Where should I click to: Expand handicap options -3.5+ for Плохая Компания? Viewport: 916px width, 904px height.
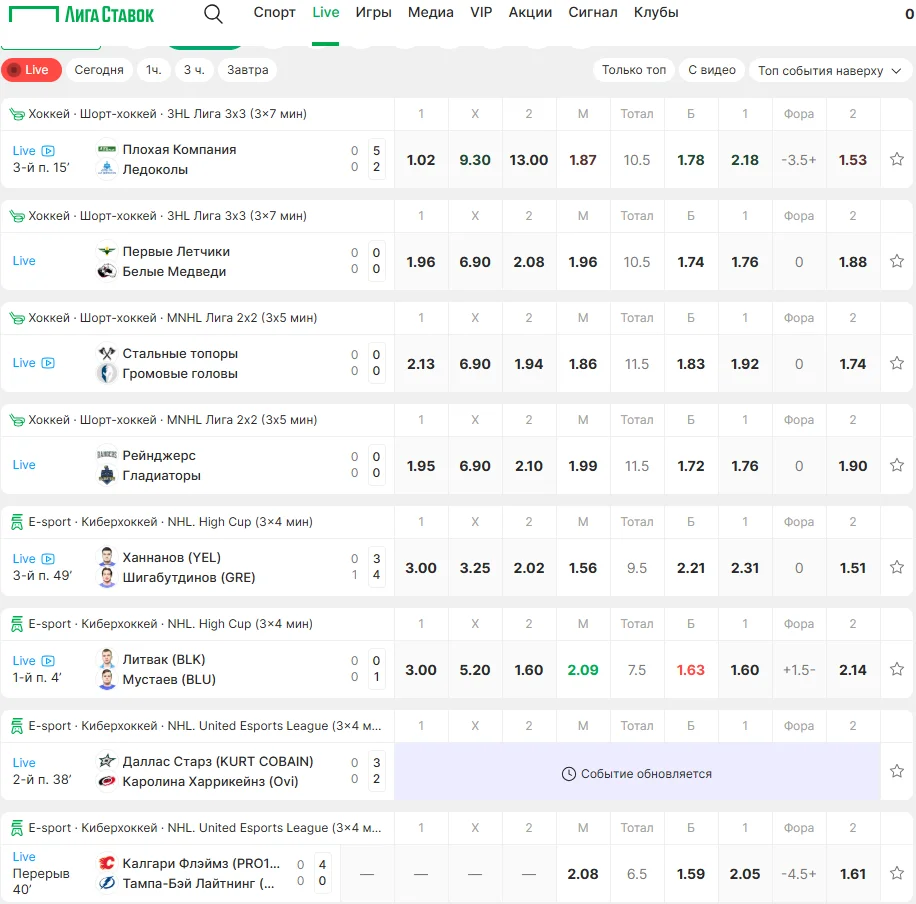[799, 160]
